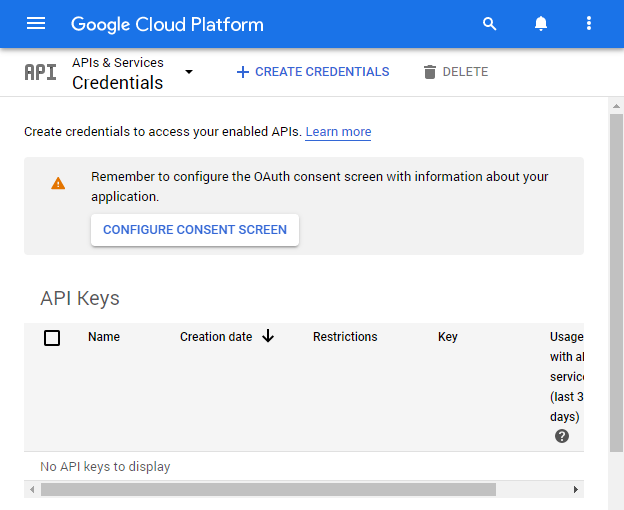Viewport: 624px width, 510px height.
Task: Click the trash can Delete icon
Action: click(430, 72)
